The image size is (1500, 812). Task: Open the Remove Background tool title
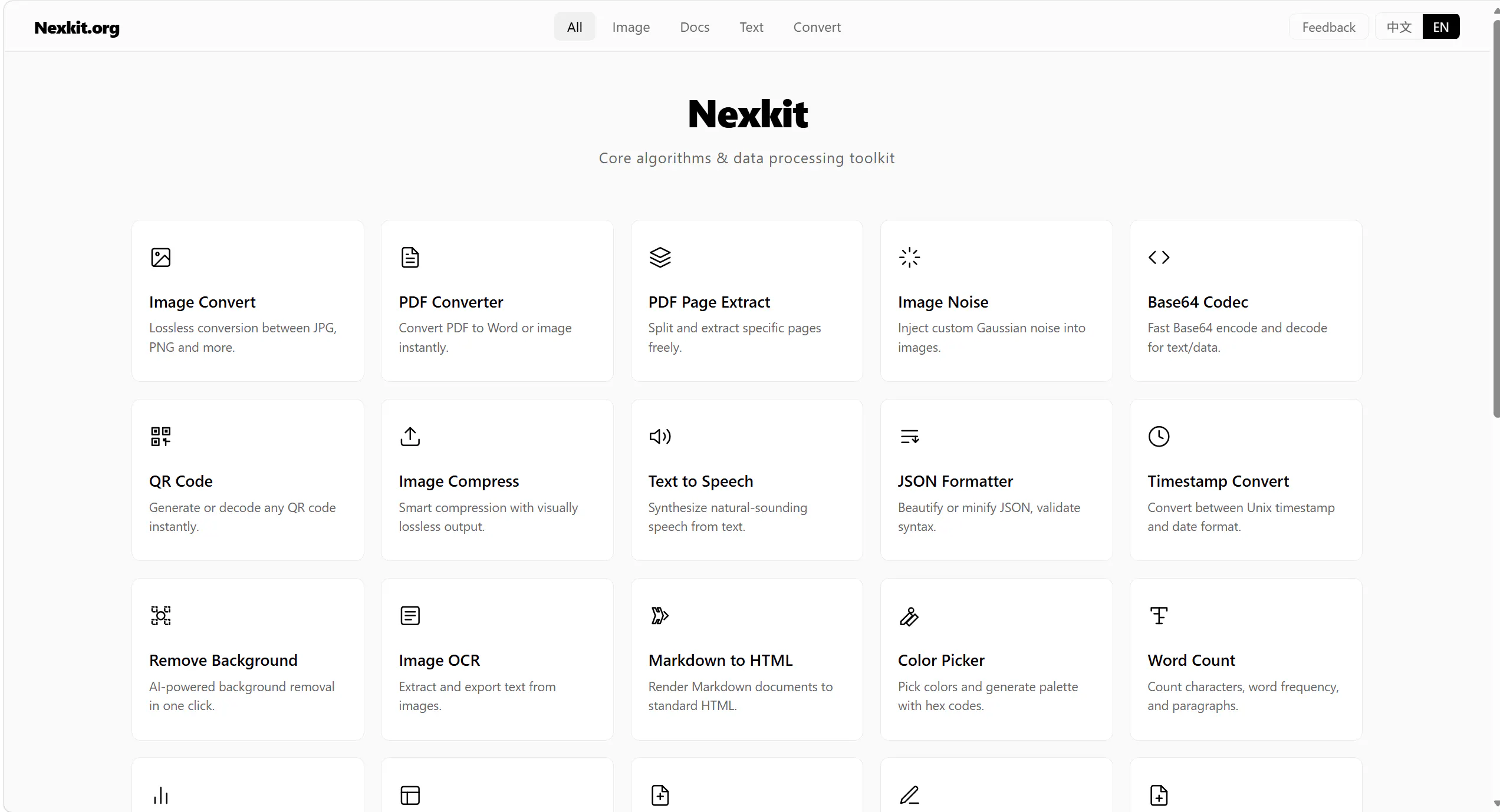tap(223, 661)
